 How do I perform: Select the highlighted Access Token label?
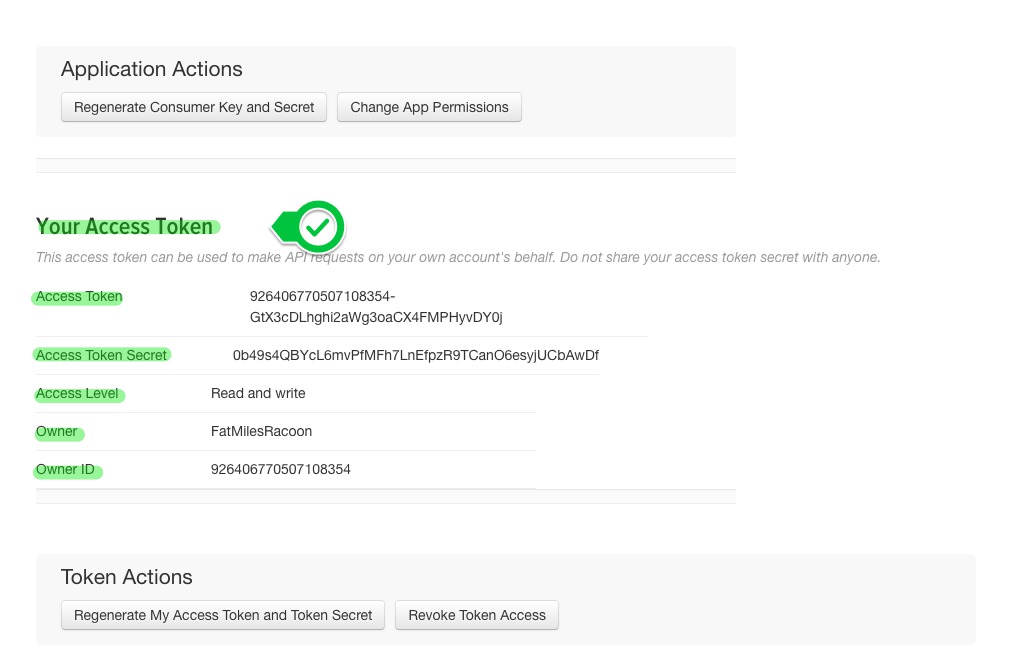[x=79, y=297]
